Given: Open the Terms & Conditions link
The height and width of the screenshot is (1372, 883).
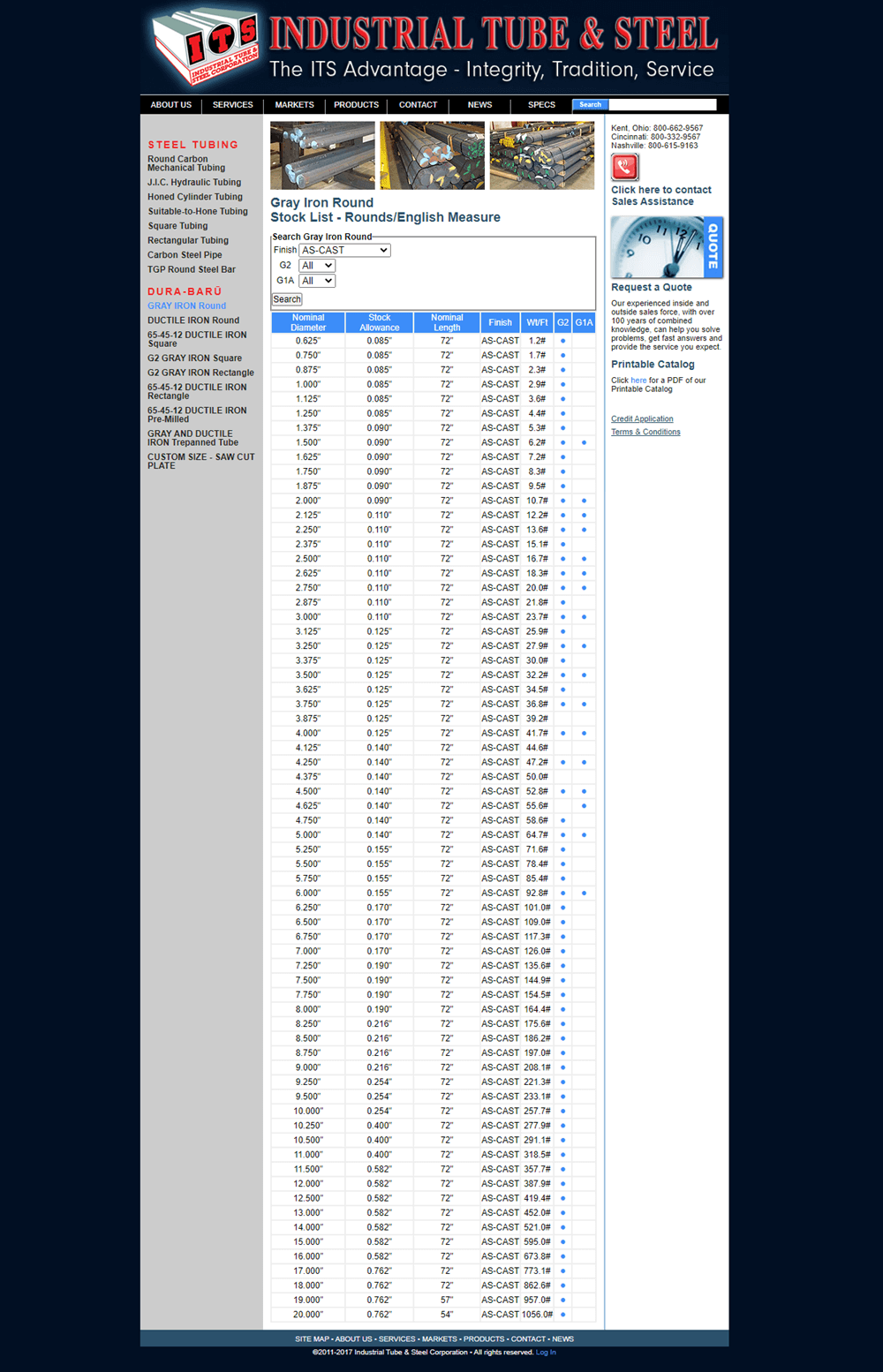Looking at the screenshot, I should (645, 432).
